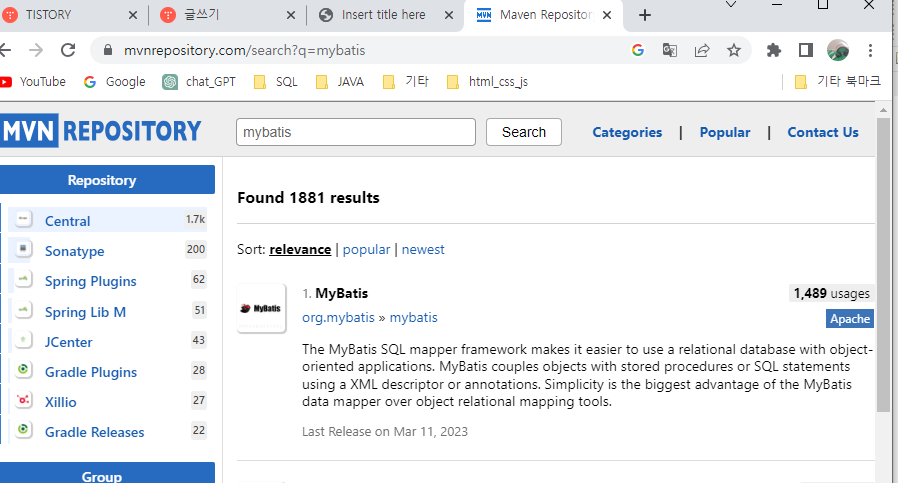Filter by JCenter repository
Viewport: 898px width, 483px height.
point(68,342)
